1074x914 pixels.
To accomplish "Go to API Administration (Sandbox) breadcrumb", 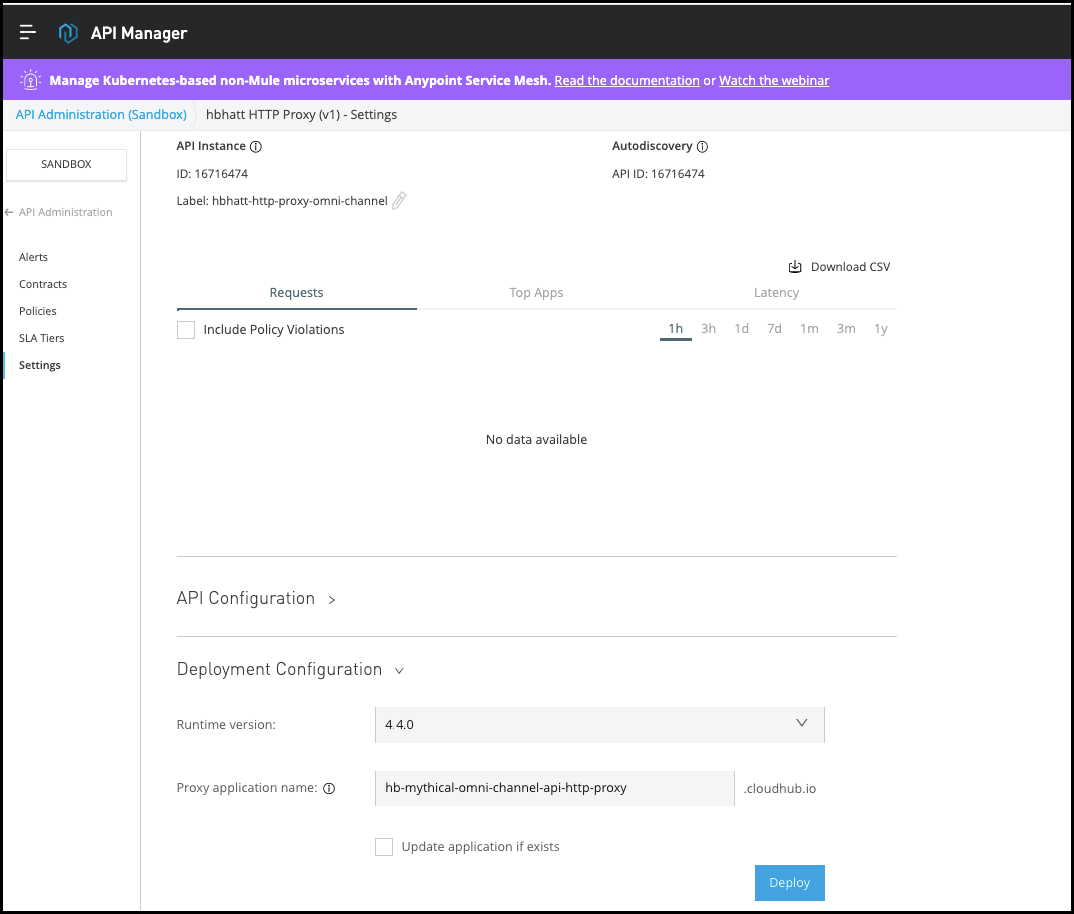I will click(101, 114).
